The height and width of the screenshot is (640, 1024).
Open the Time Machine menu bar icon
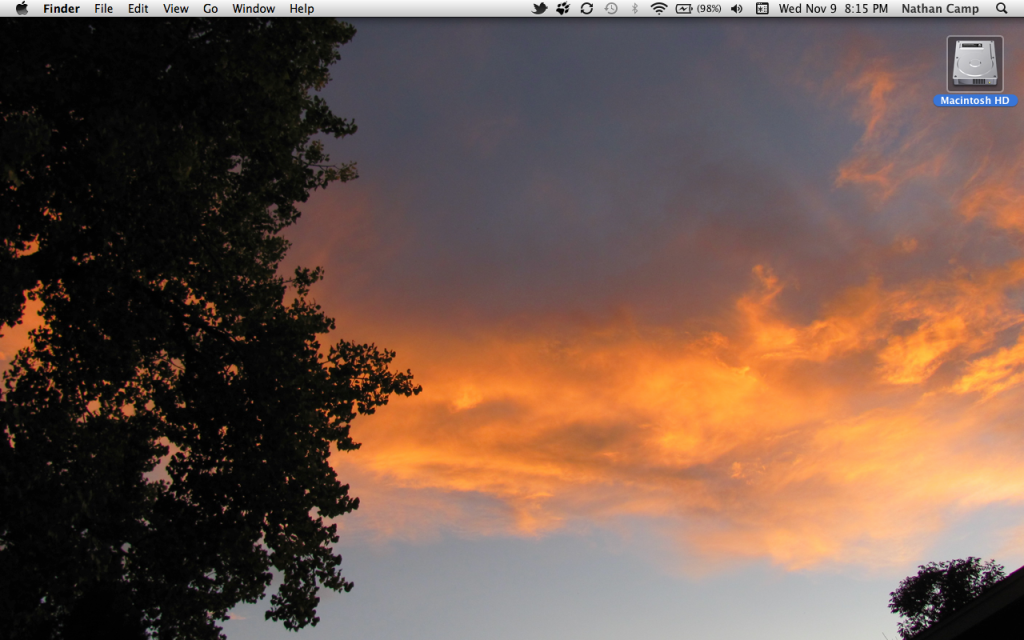point(611,9)
